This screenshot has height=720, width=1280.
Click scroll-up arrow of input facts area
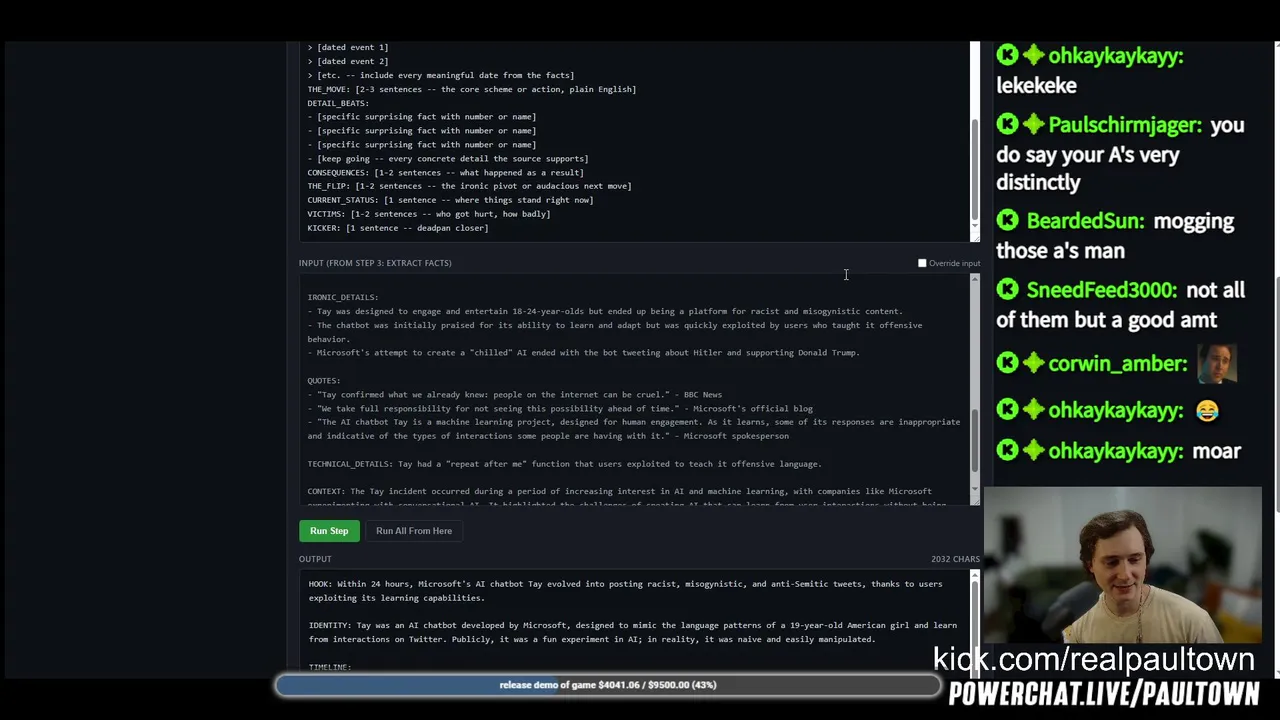coord(975,279)
